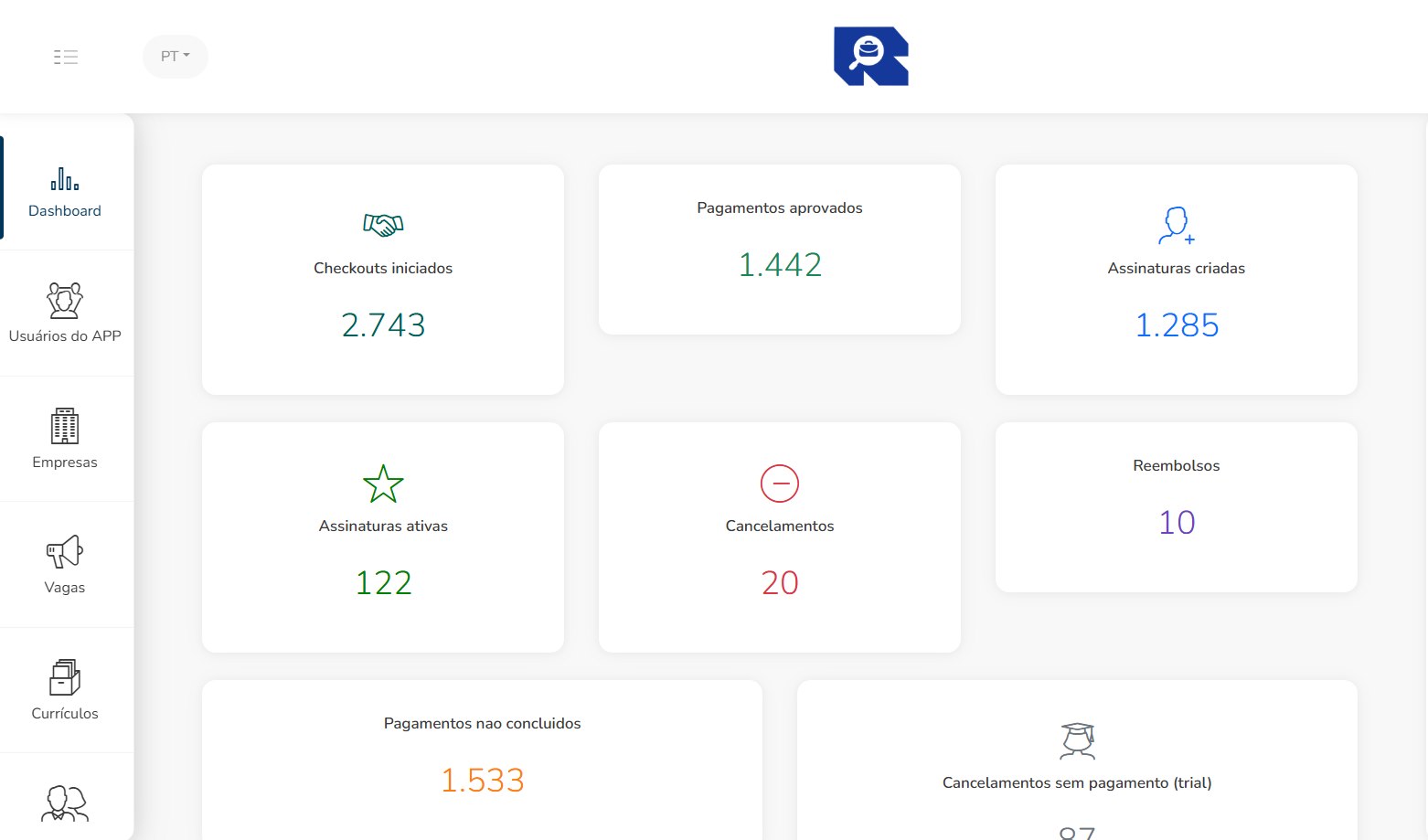Click Cancelamentos sem pagamento (trial) label
This screenshot has height=840, width=1428.
pos(1077,782)
